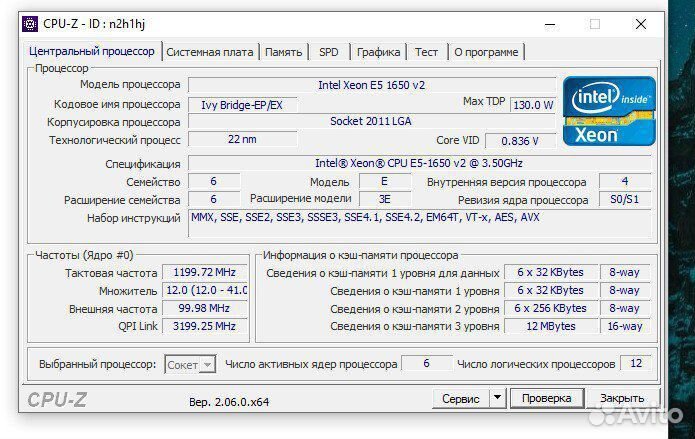Switch to the Системная плата tab
Image resolution: width=695 pixels, height=439 pixels.
tap(210, 52)
